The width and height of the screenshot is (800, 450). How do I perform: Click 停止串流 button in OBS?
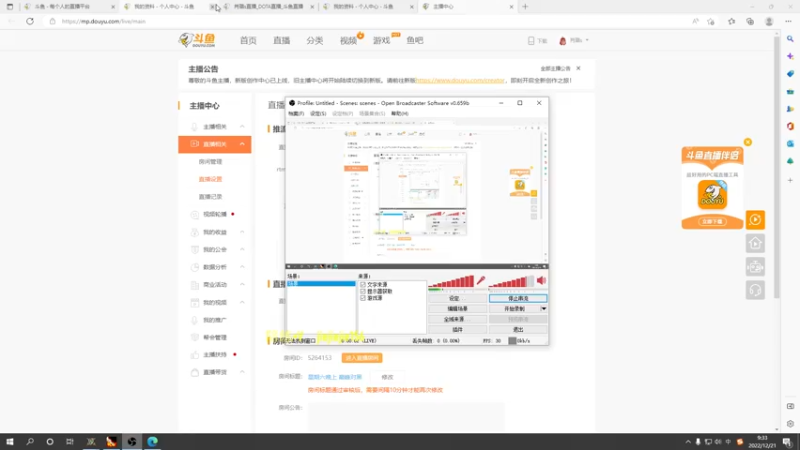click(518, 298)
